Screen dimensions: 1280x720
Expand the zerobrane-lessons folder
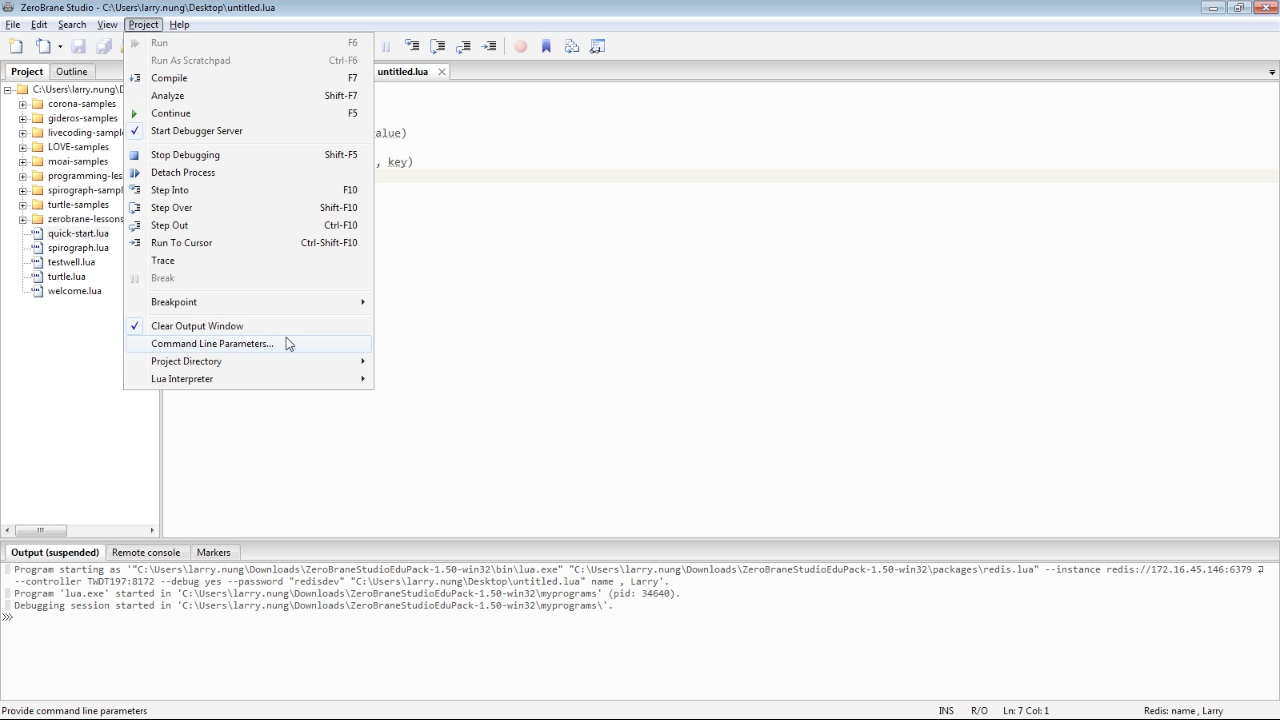[x=23, y=219]
